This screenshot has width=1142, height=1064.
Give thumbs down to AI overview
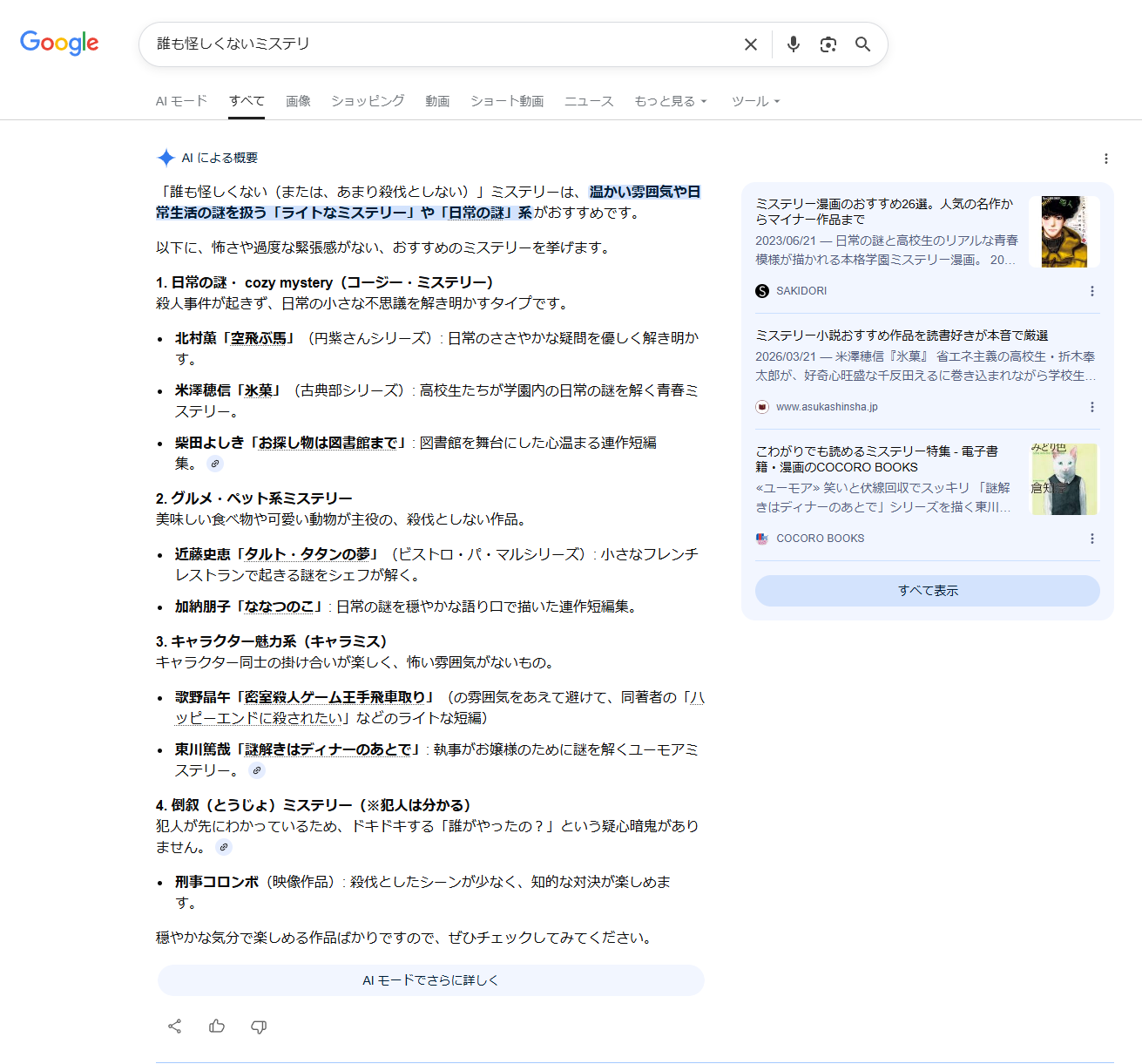(259, 1027)
